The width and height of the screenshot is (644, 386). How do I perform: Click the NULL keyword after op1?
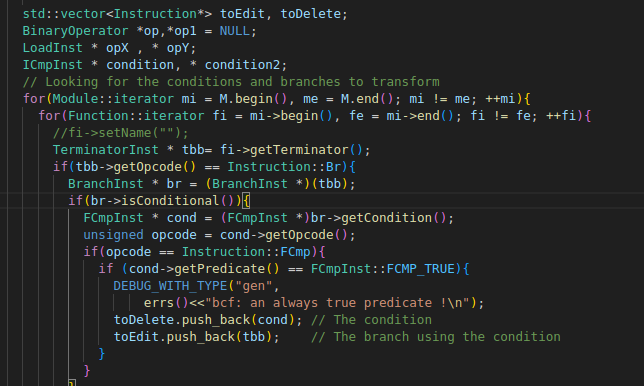[x=235, y=31]
